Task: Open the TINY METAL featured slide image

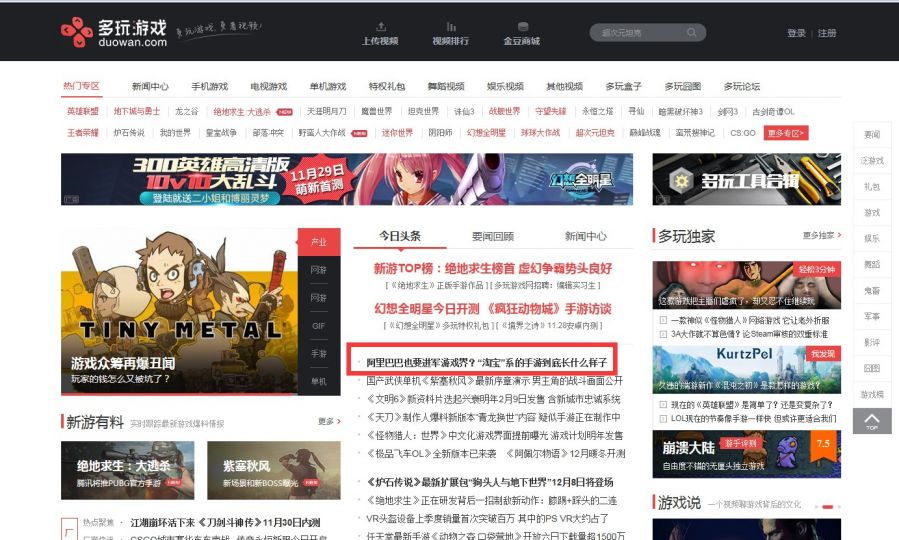Action: pyautogui.click(x=179, y=311)
